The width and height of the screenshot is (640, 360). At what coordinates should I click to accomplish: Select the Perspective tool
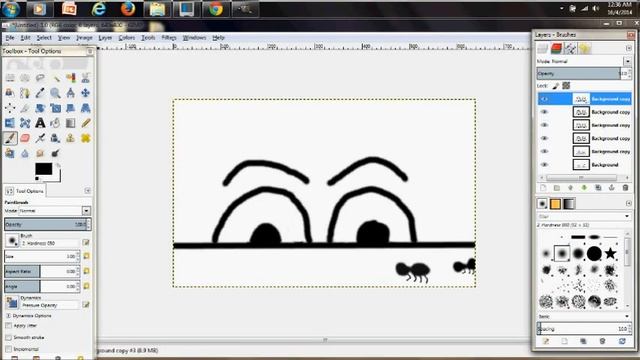(x=86, y=108)
